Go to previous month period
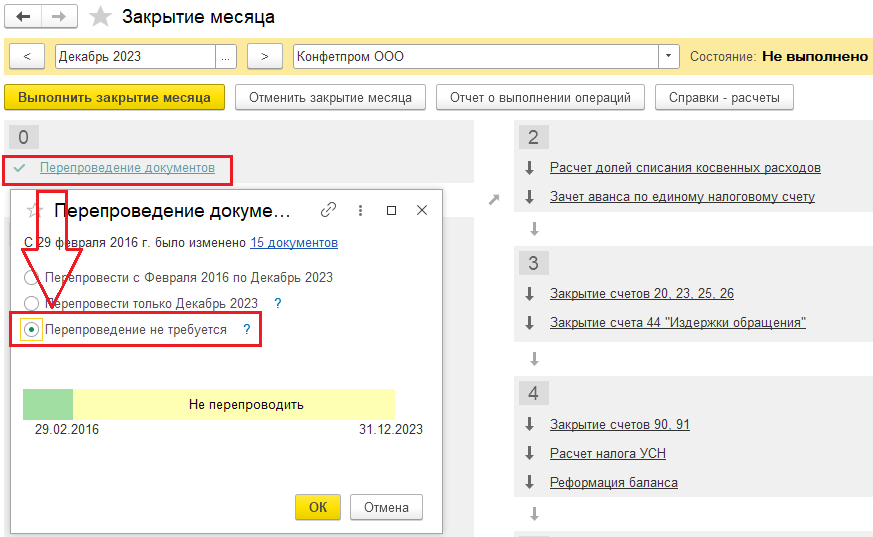 [x=27, y=57]
